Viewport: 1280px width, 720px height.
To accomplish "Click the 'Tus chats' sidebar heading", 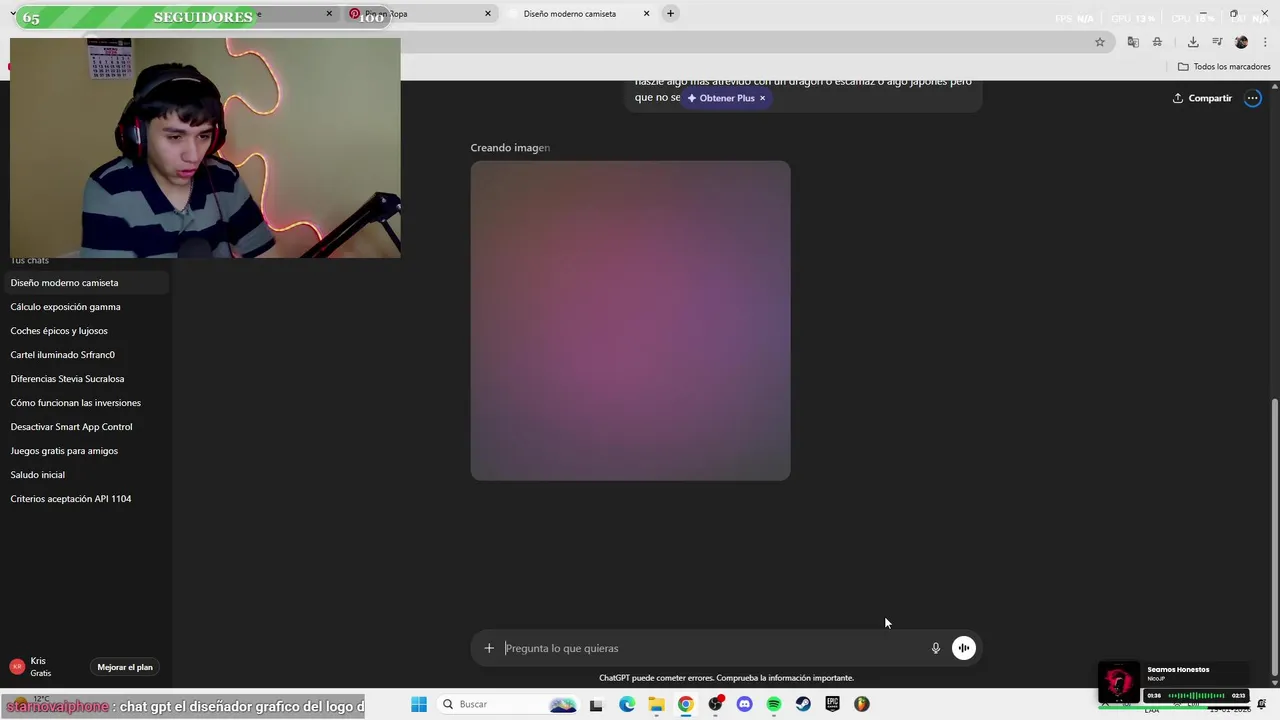I will coord(30,261).
